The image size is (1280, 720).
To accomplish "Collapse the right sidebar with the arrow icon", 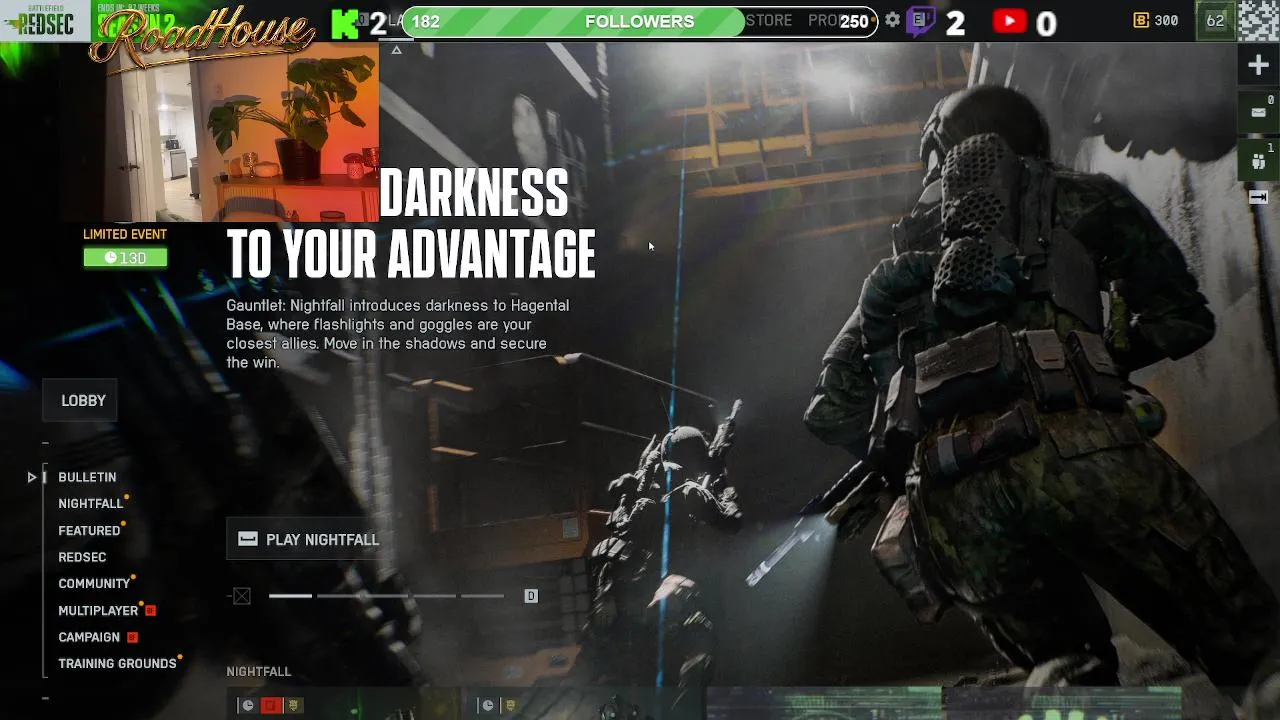I will click(1259, 197).
